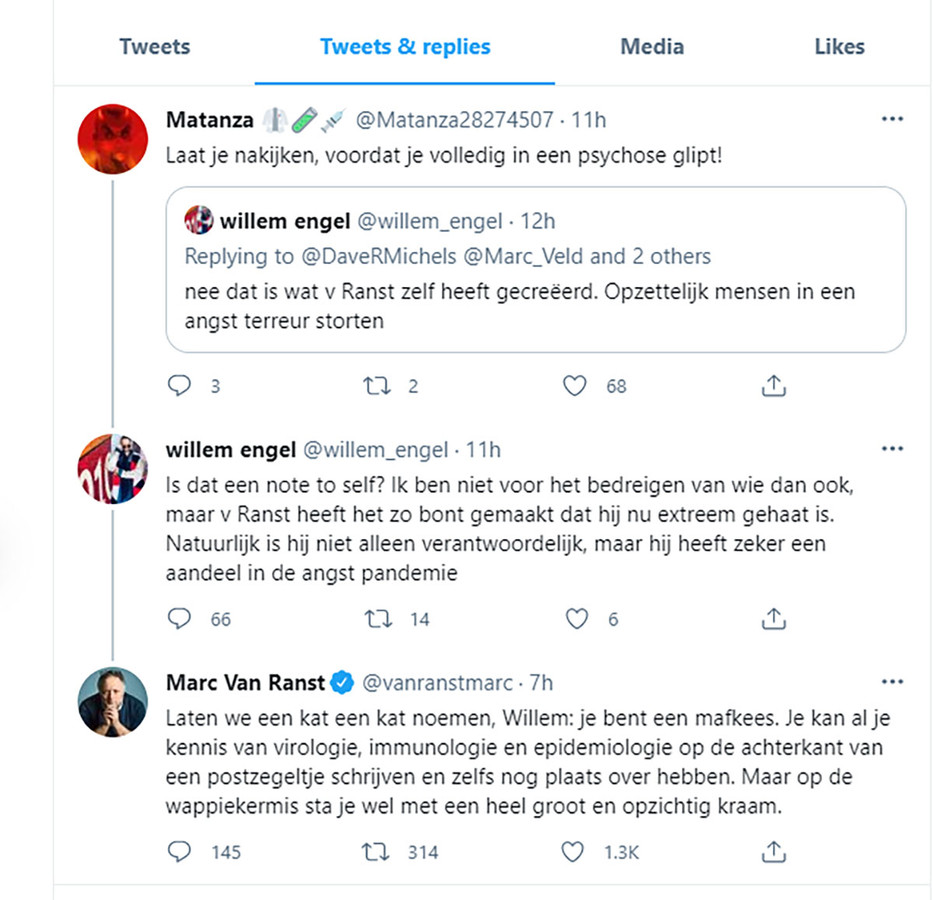The height and width of the screenshot is (900, 933).
Task: Share Matanza's tweet
Action: pos(774,385)
